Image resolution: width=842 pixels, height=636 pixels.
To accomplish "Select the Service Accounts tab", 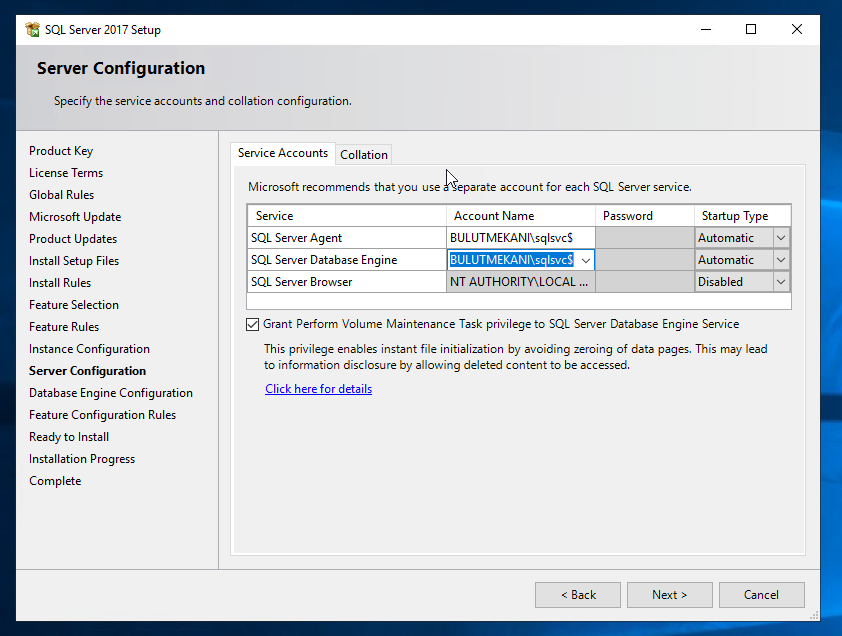I will click(282, 153).
